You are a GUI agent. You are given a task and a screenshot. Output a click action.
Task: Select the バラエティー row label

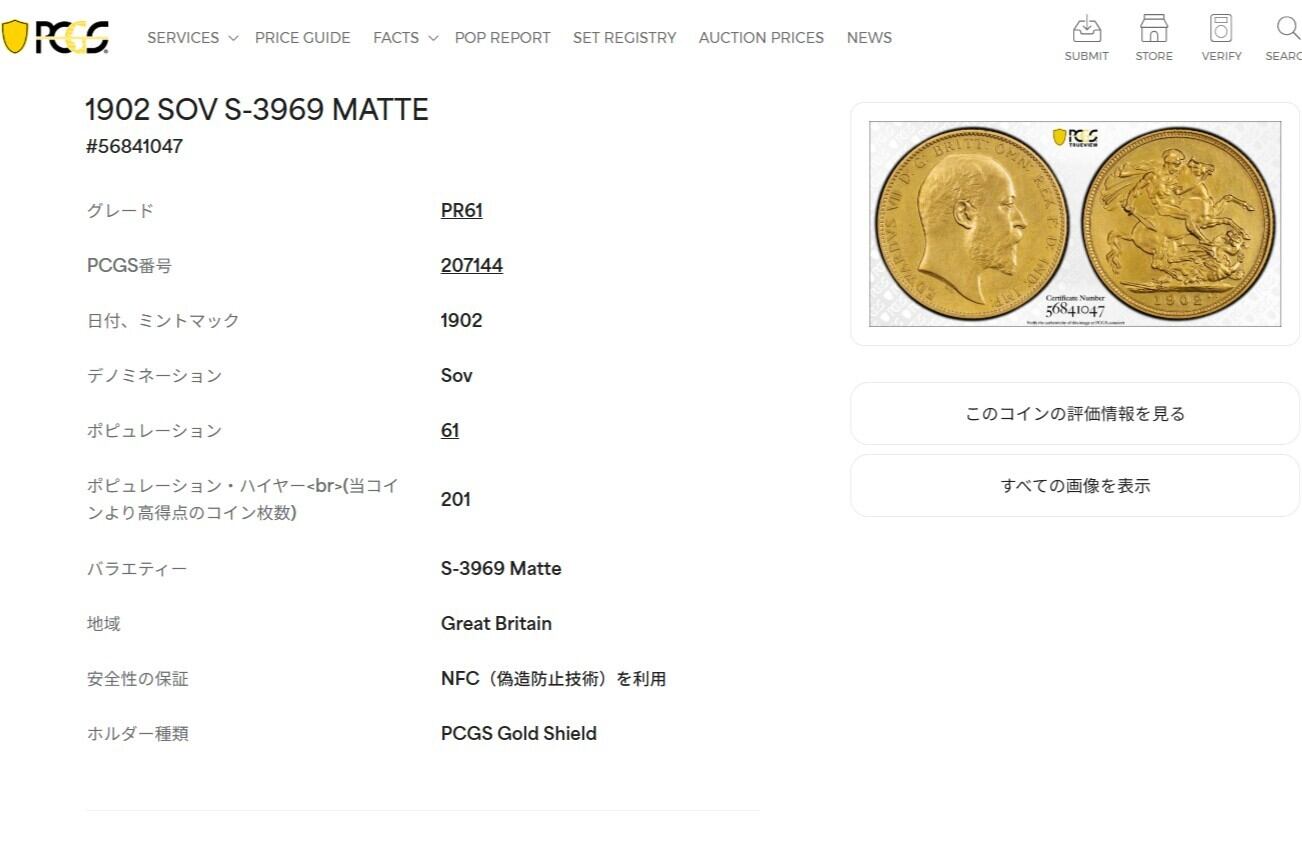coord(138,568)
